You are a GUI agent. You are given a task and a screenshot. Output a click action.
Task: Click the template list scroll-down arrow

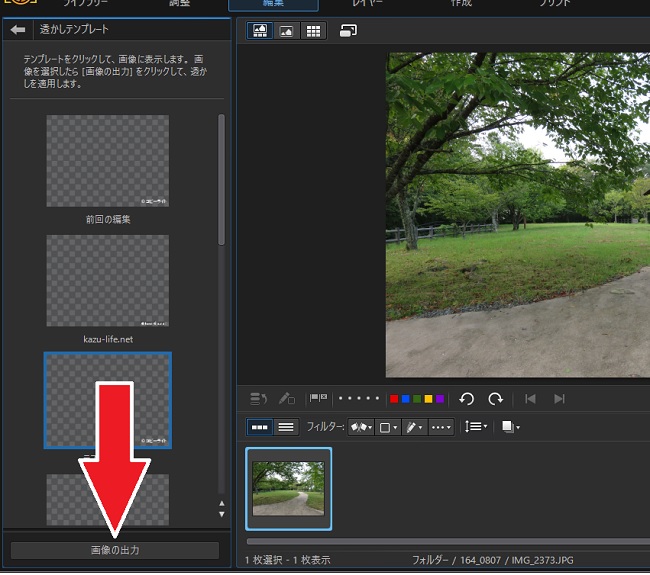[x=222, y=514]
